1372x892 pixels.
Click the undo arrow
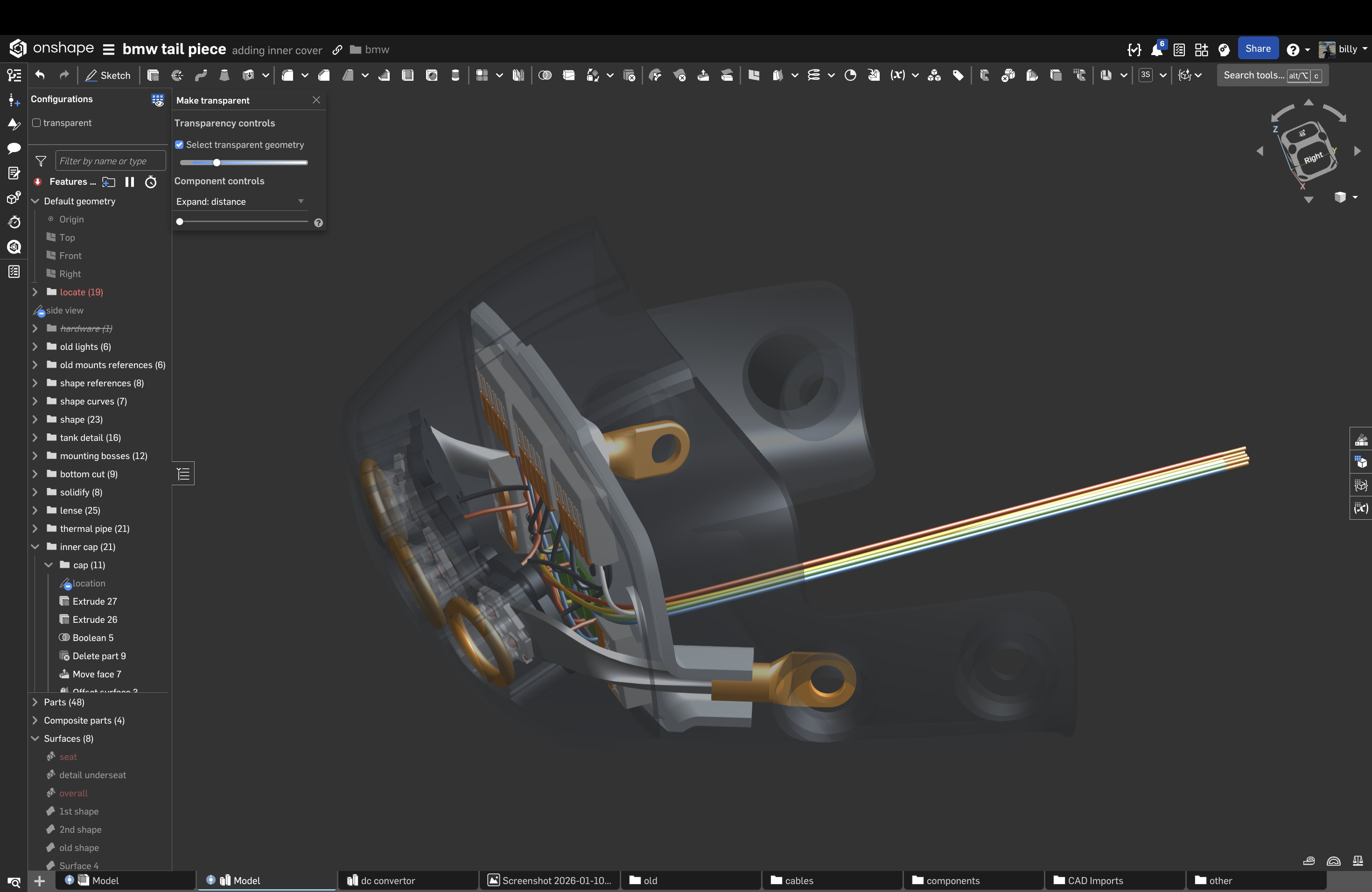click(x=40, y=75)
